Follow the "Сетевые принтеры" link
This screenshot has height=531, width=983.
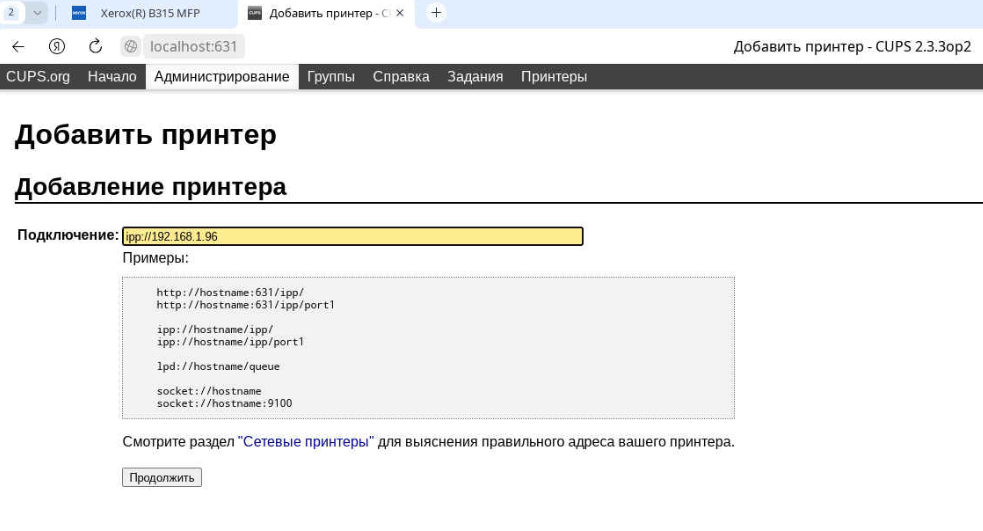[x=306, y=441]
